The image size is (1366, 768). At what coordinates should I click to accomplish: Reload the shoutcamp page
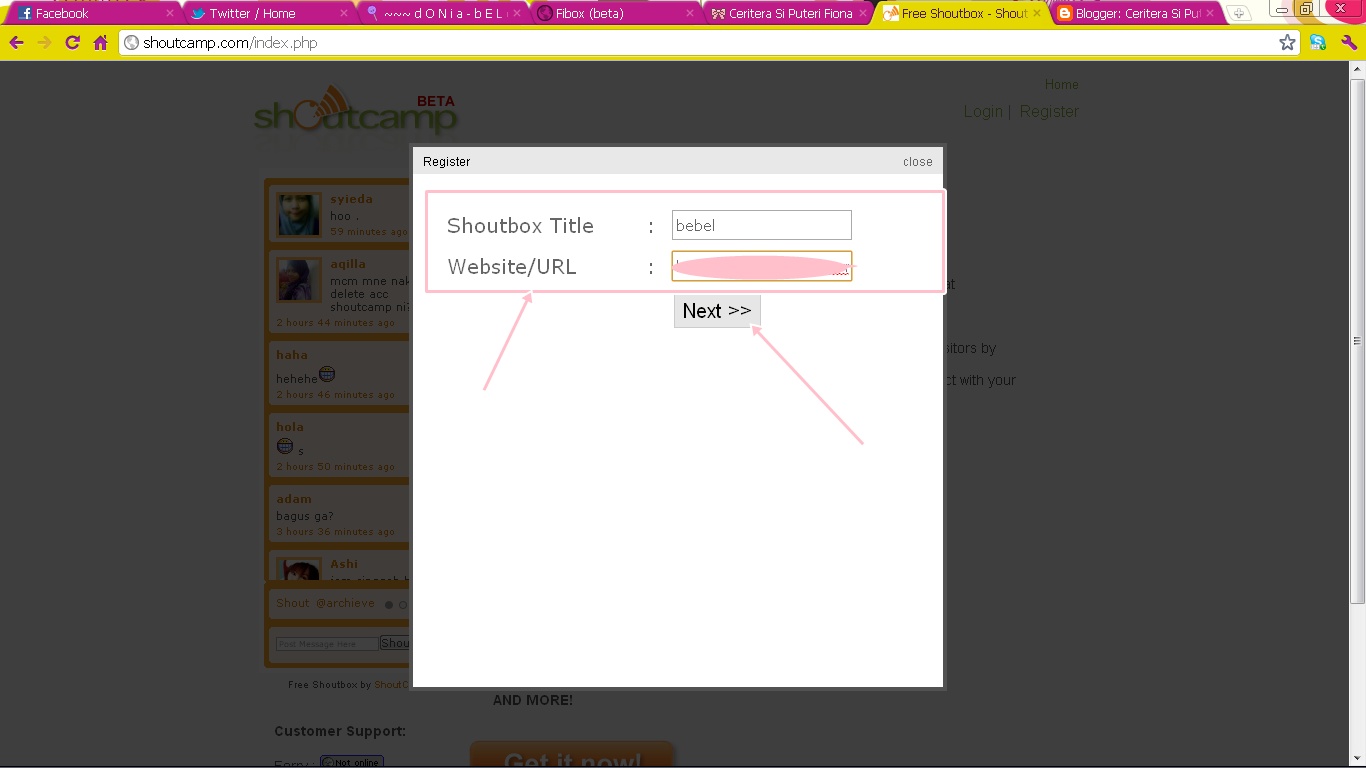72,43
